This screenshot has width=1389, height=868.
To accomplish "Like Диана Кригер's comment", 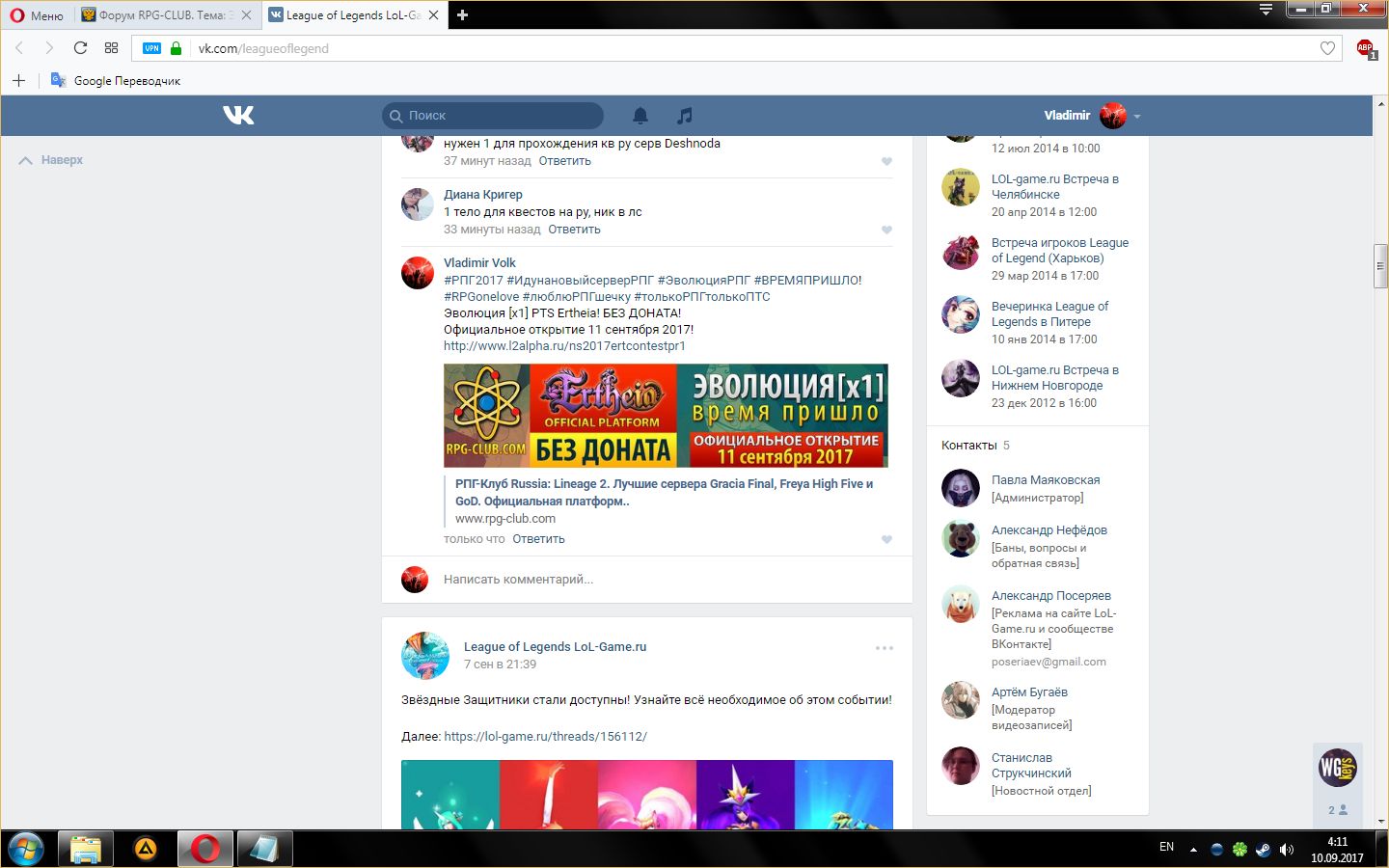I will click(x=886, y=230).
